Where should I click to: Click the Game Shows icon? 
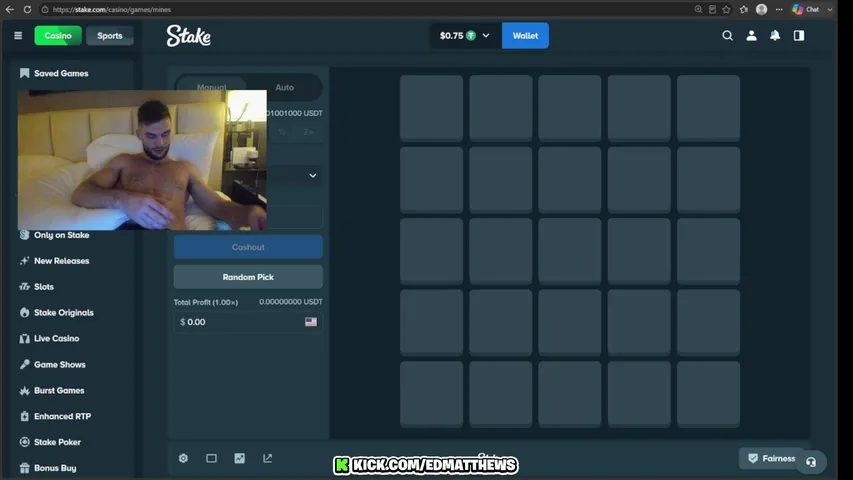(24, 365)
